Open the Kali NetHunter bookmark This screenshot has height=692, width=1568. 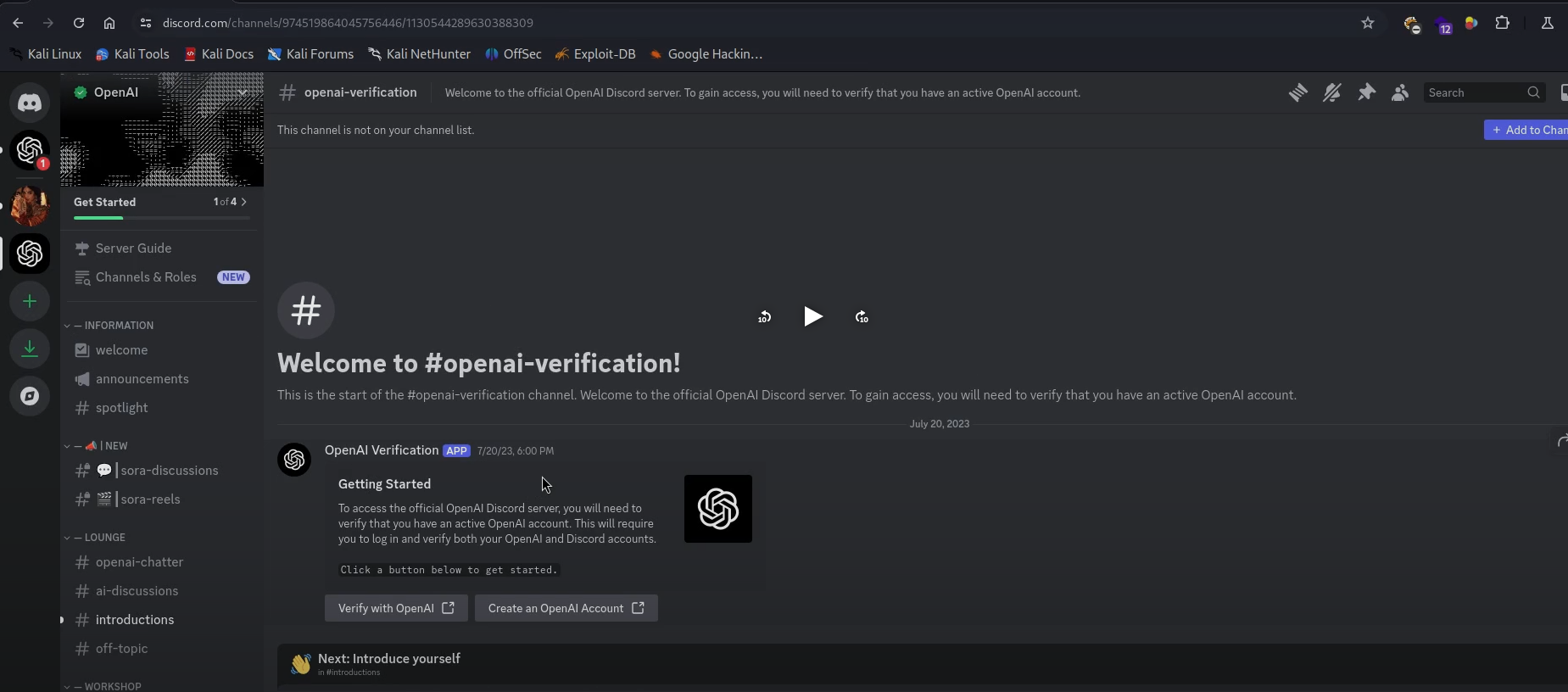coord(420,54)
